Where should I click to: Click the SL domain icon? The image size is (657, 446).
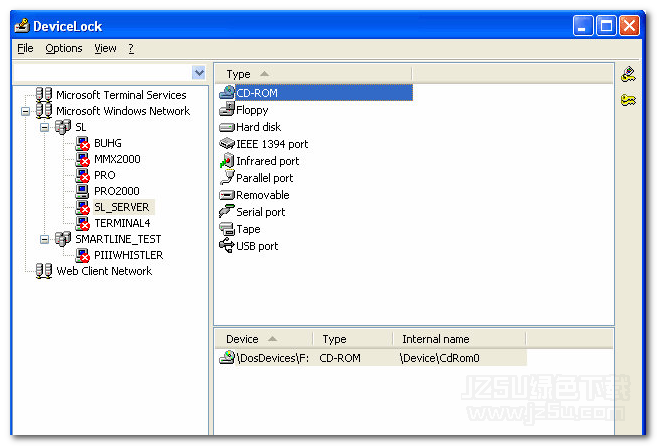[63, 127]
